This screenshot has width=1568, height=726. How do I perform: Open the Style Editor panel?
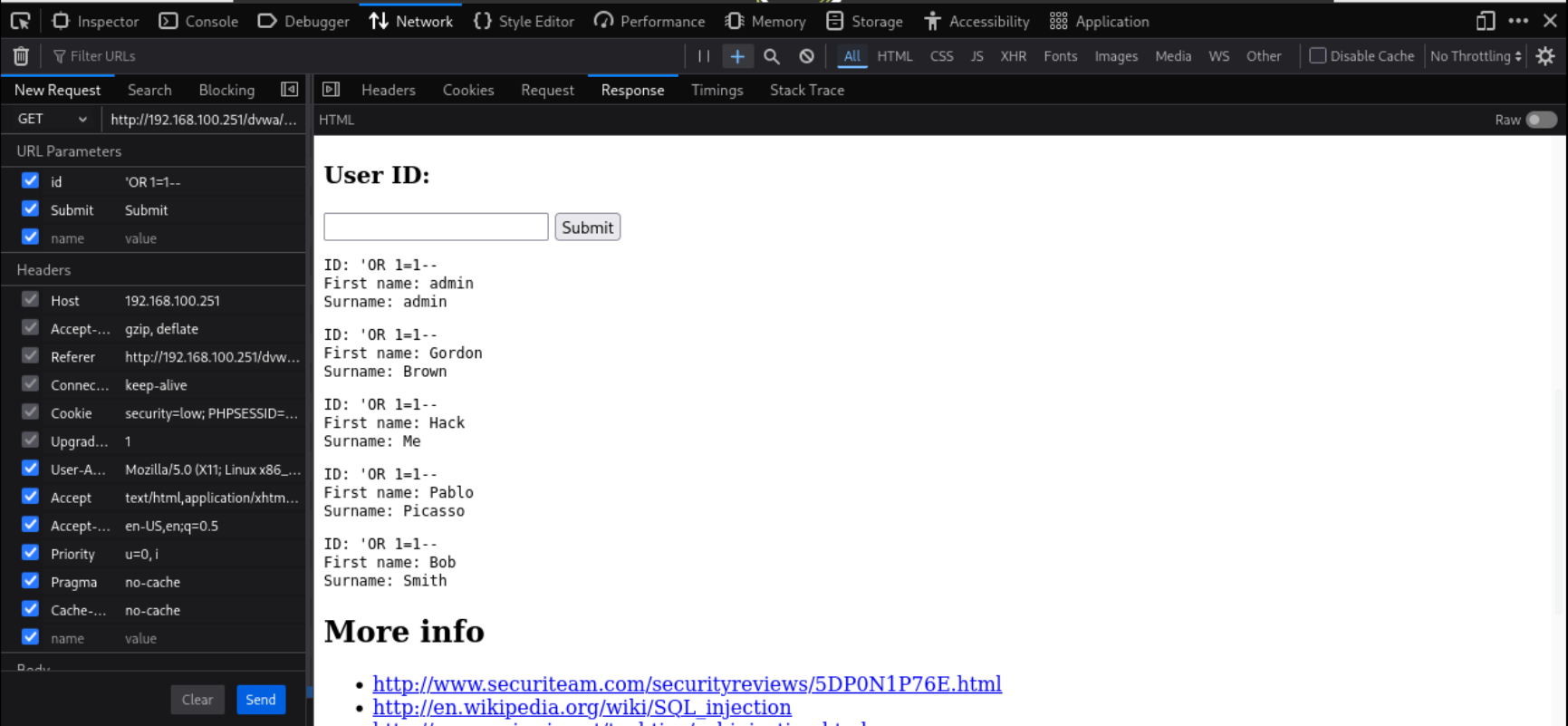pos(524,21)
